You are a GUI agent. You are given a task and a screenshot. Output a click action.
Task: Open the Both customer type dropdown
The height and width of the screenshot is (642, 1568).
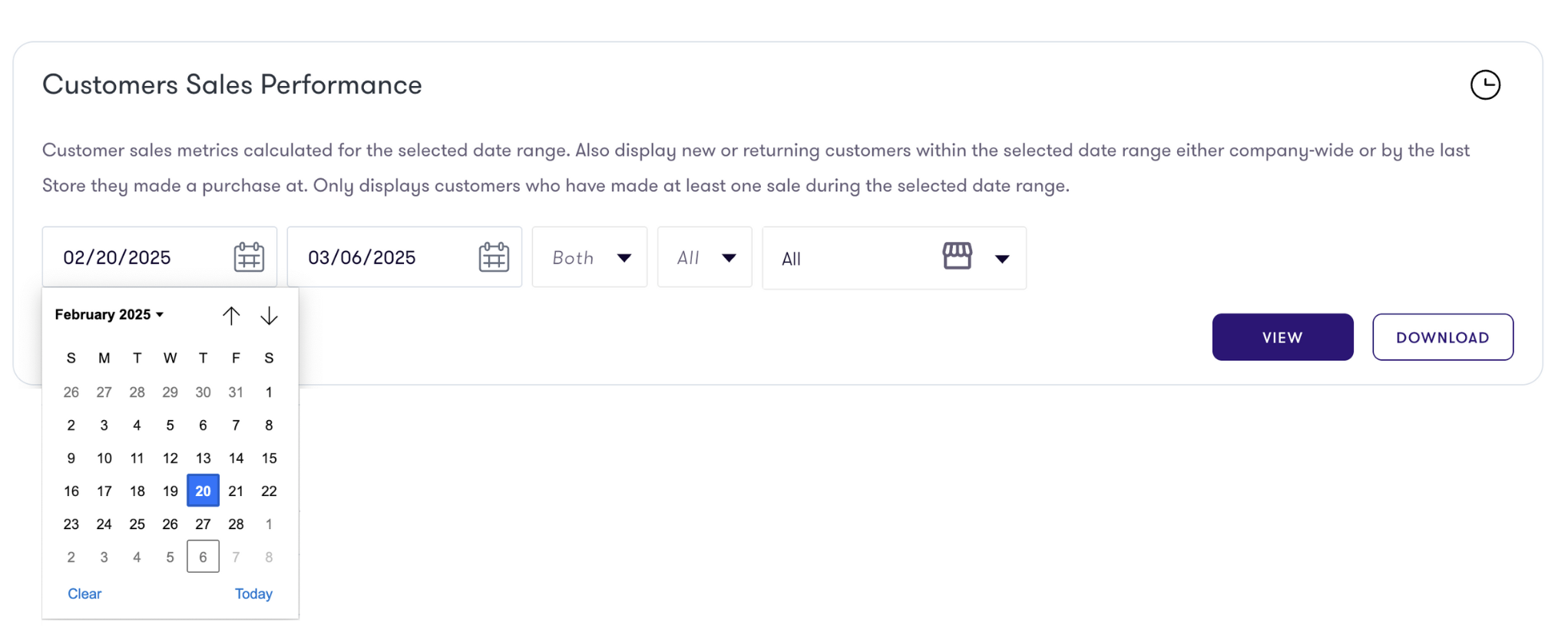(x=590, y=257)
